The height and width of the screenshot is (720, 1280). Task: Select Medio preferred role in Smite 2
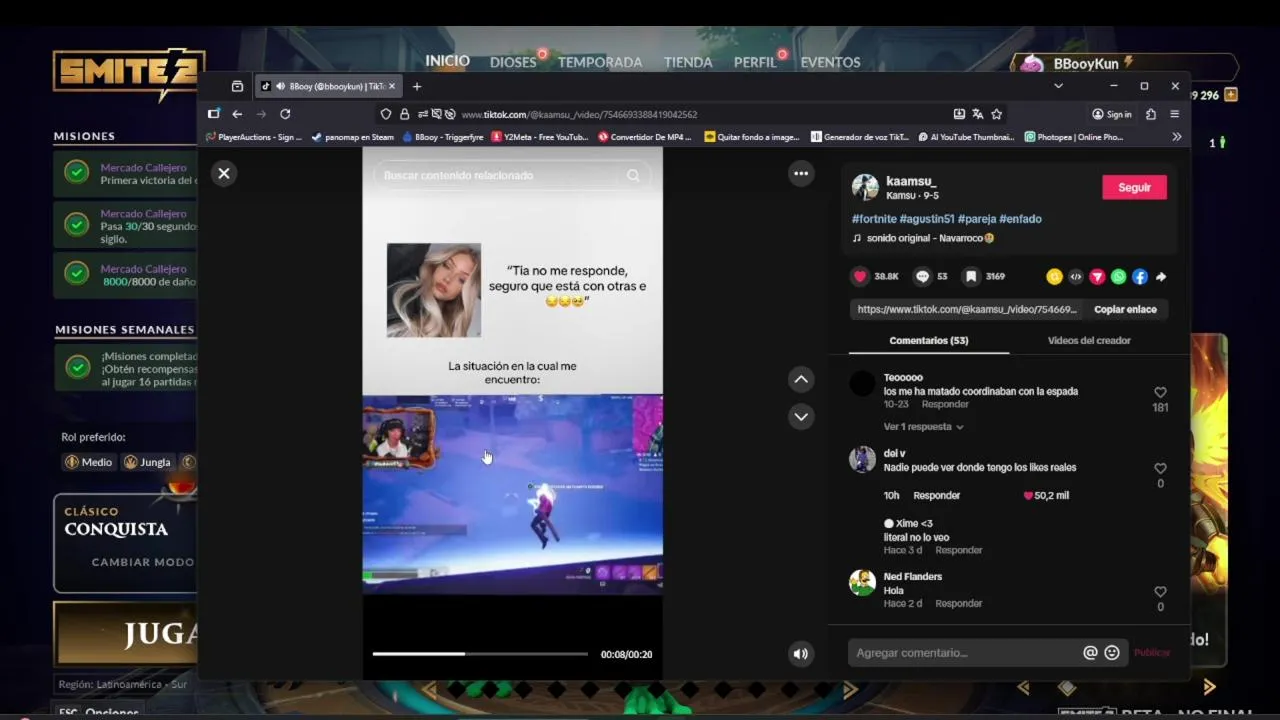(x=88, y=462)
